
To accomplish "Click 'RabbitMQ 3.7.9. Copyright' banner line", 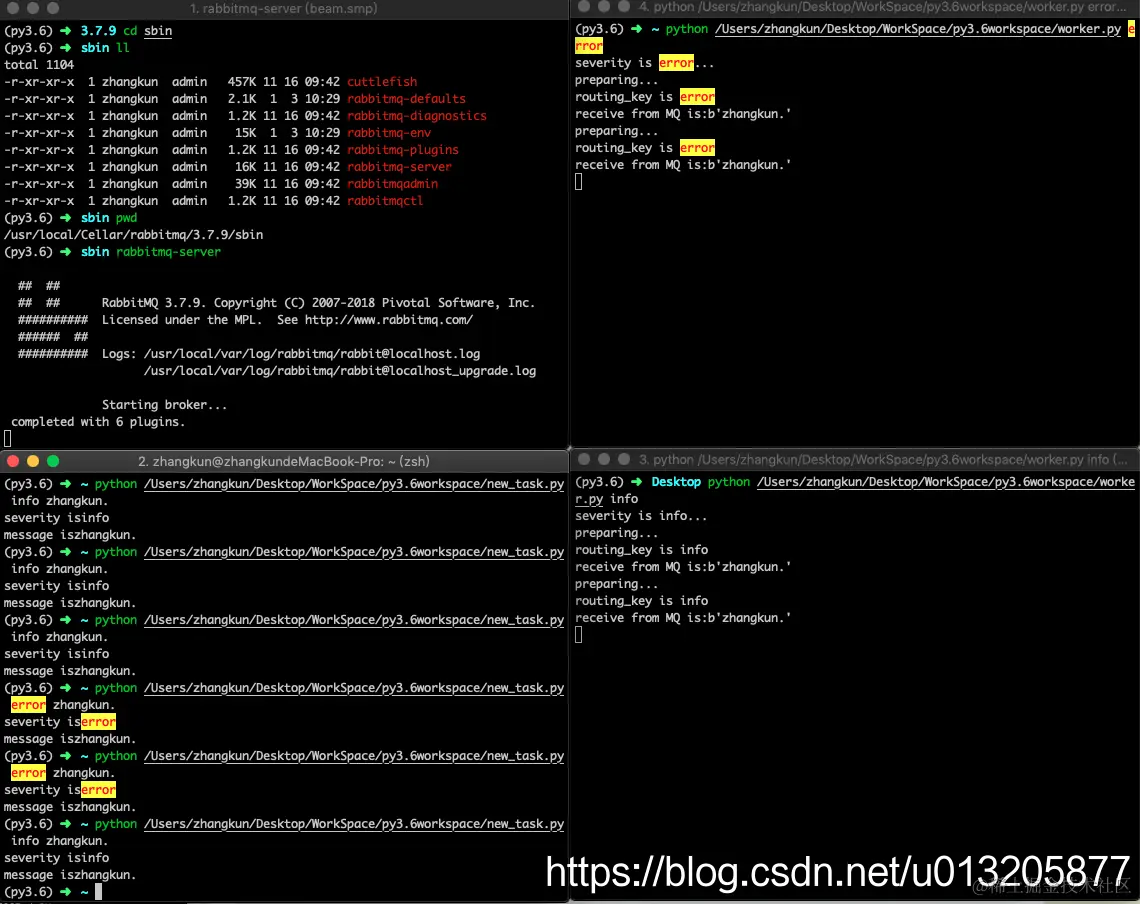I will pos(318,303).
